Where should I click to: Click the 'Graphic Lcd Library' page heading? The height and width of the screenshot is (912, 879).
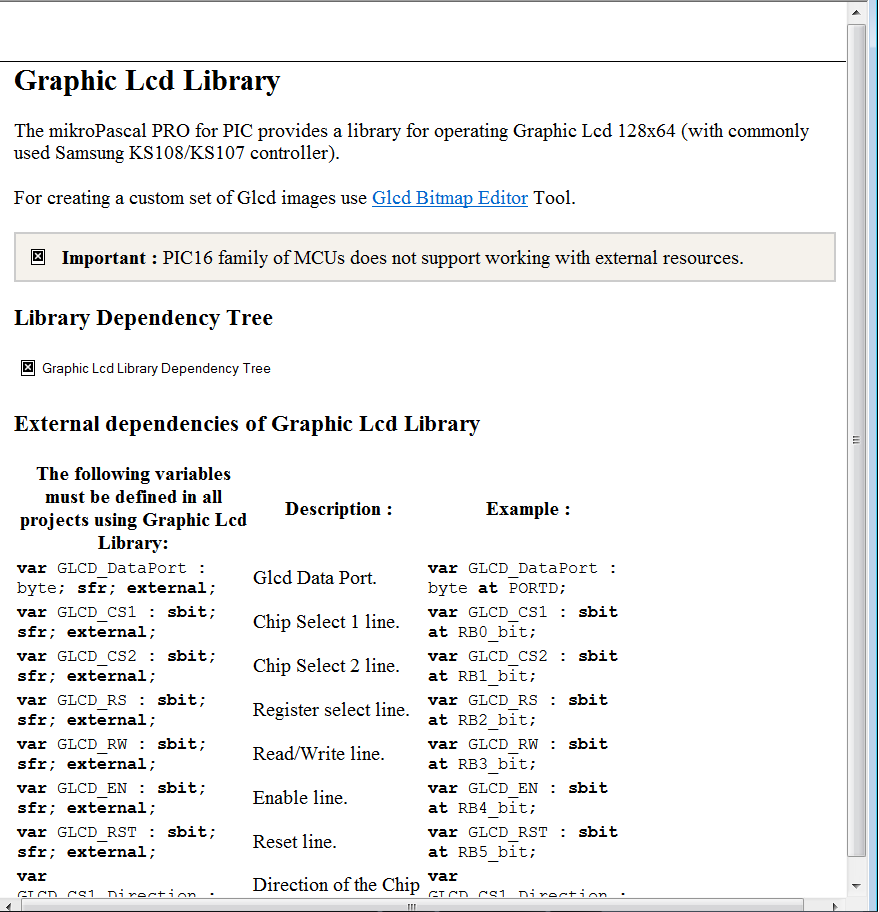tap(147, 80)
